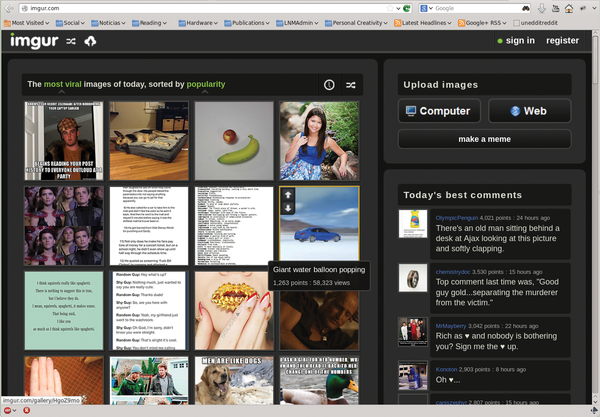The height and width of the screenshot is (417, 600).
Task: Click the globe icon on Web button
Action: [515, 111]
